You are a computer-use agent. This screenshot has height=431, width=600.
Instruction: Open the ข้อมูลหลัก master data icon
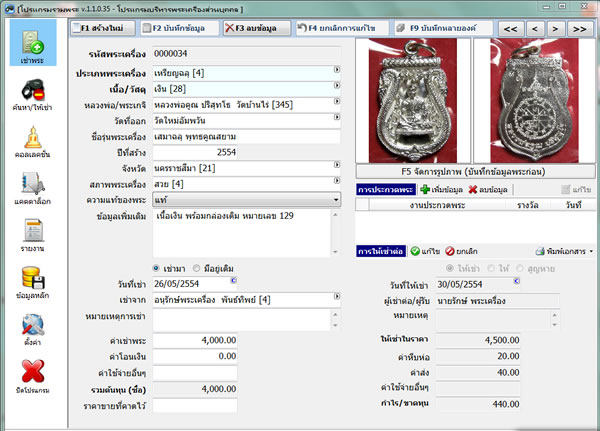coord(30,284)
